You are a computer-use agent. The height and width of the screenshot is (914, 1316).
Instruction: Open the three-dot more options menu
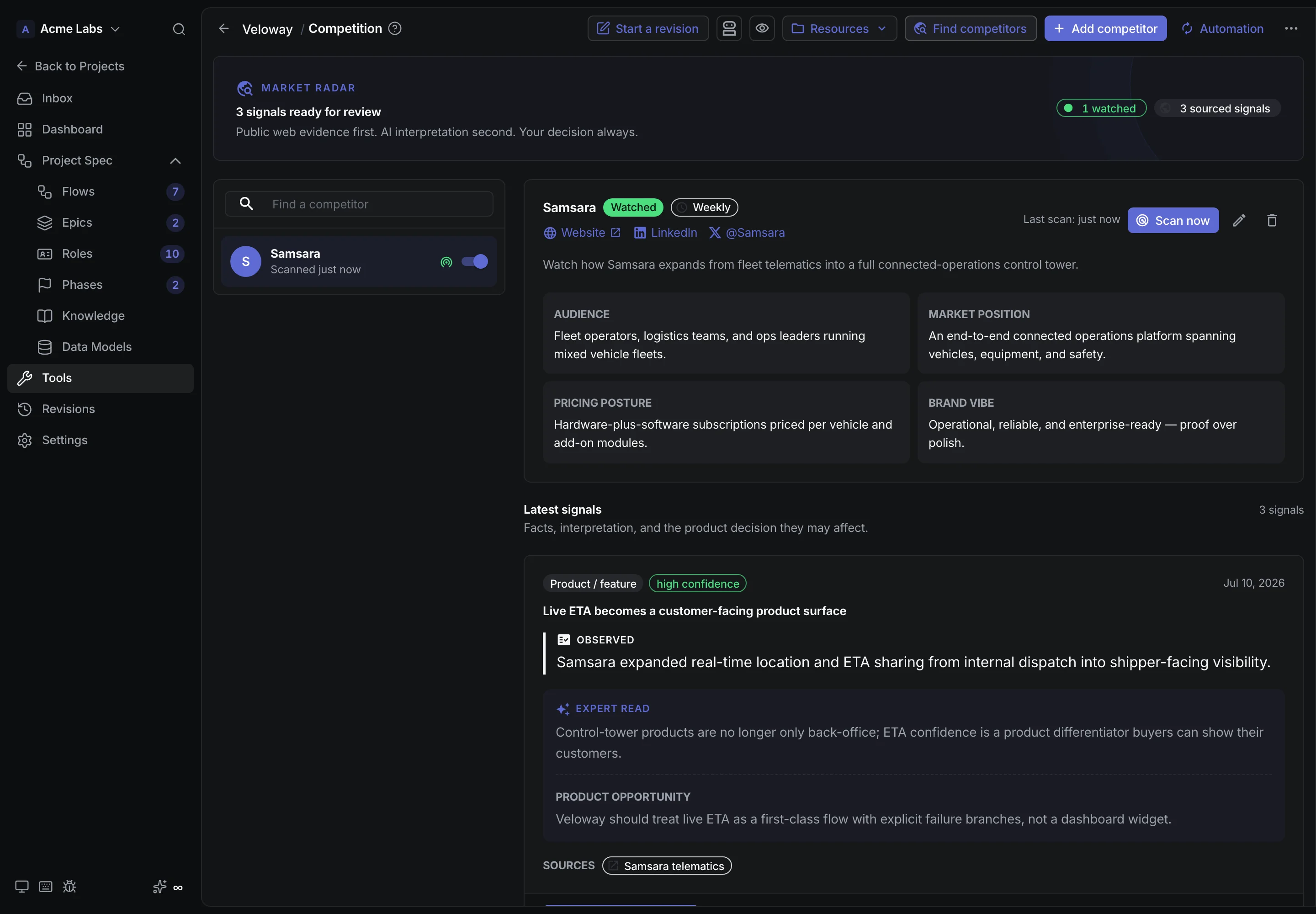(1291, 29)
